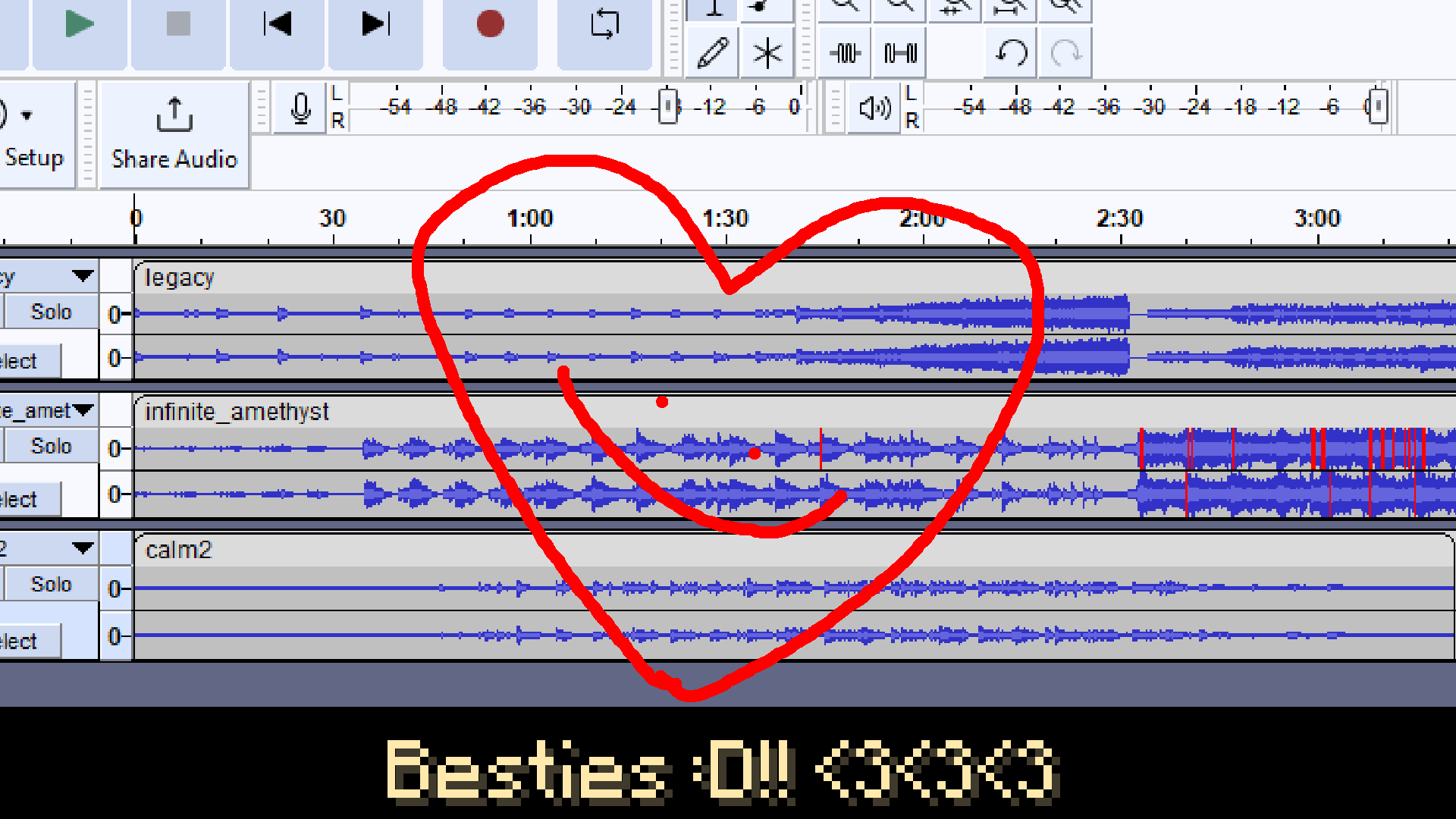
Task: Solo the calm2 track
Action: tap(51, 584)
